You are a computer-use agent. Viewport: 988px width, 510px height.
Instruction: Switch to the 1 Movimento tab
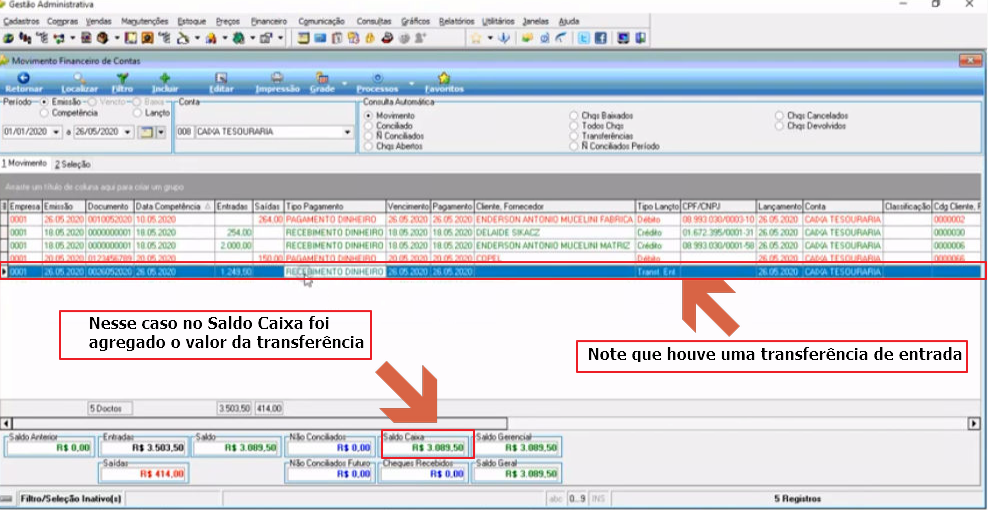click(x=24, y=163)
